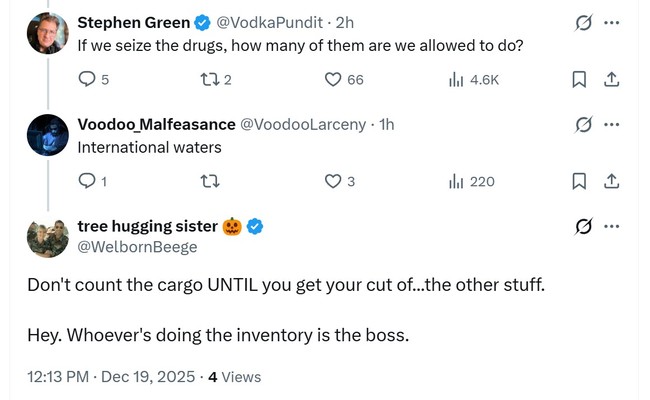
Task: View analytics for Stephen Green's tweet
Action: pyautogui.click(x=456, y=80)
